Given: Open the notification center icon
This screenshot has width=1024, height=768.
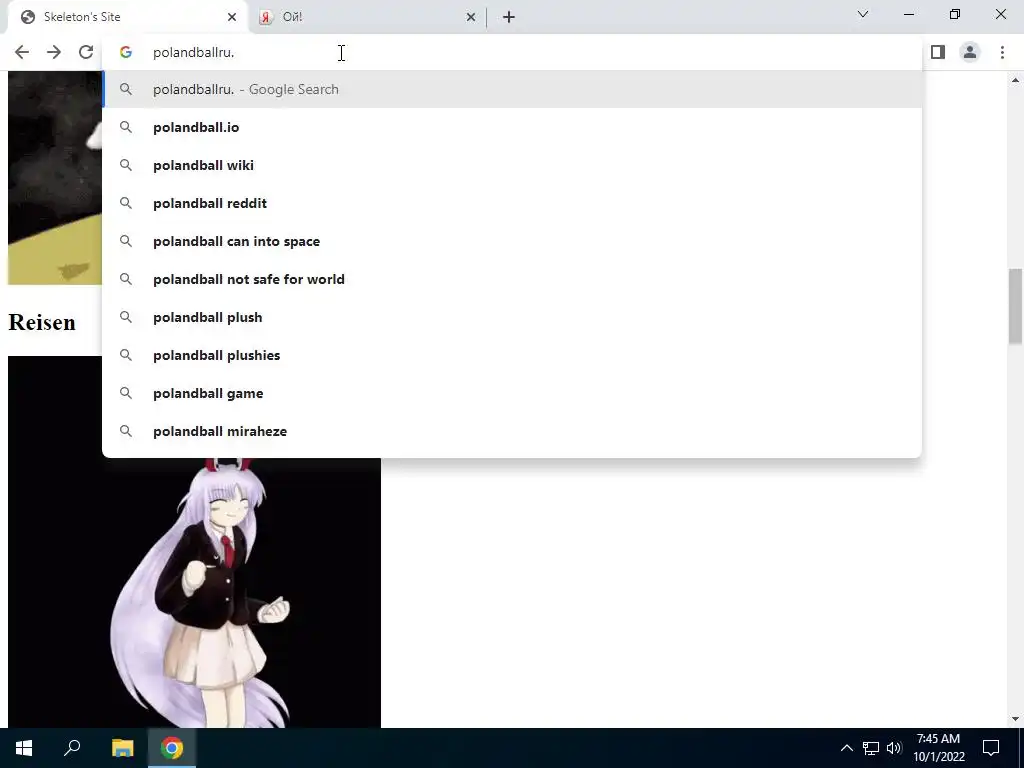Looking at the screenshot, I should coord(991,748).
